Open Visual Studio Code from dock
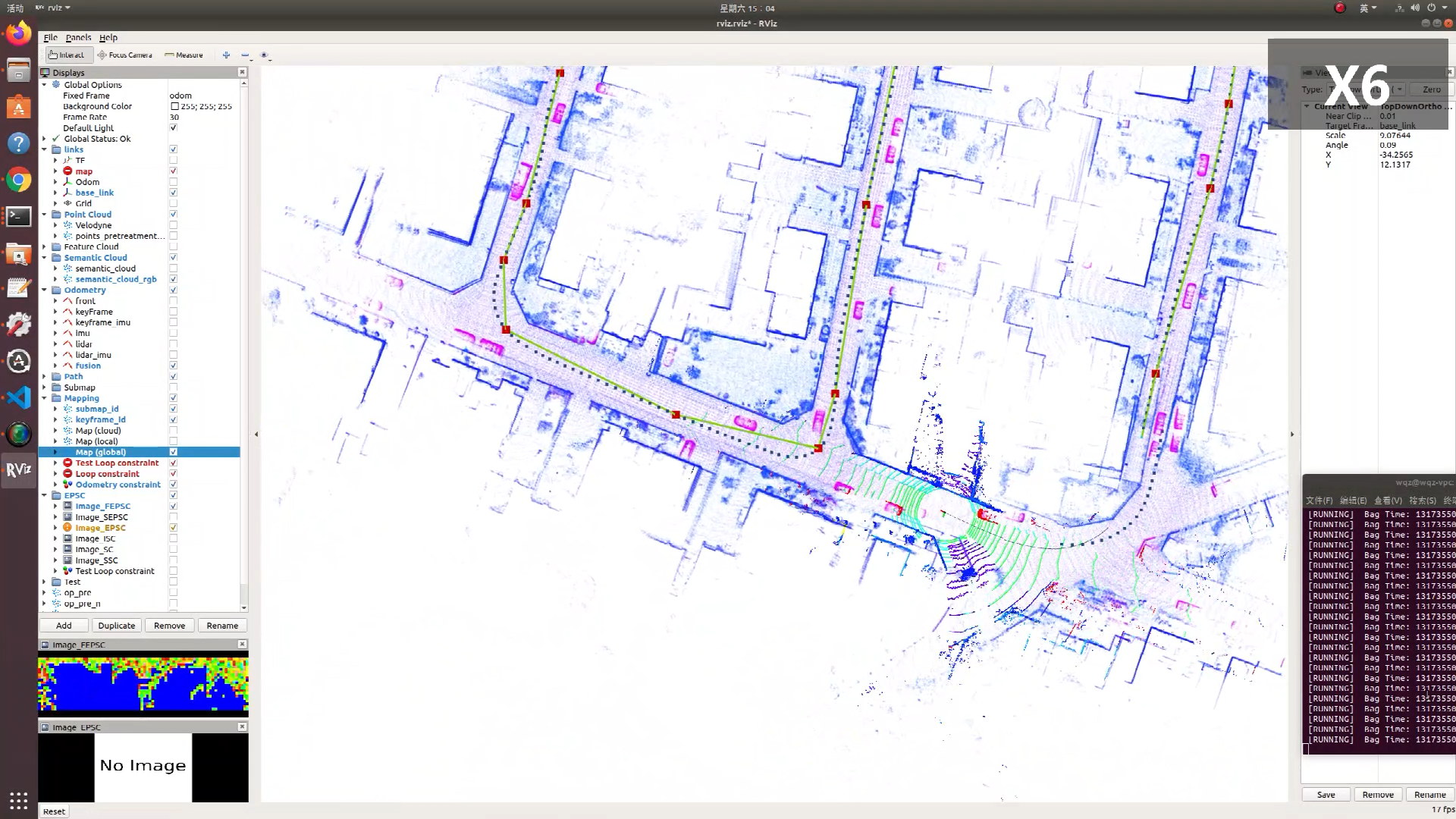 (x=18, y=397)
